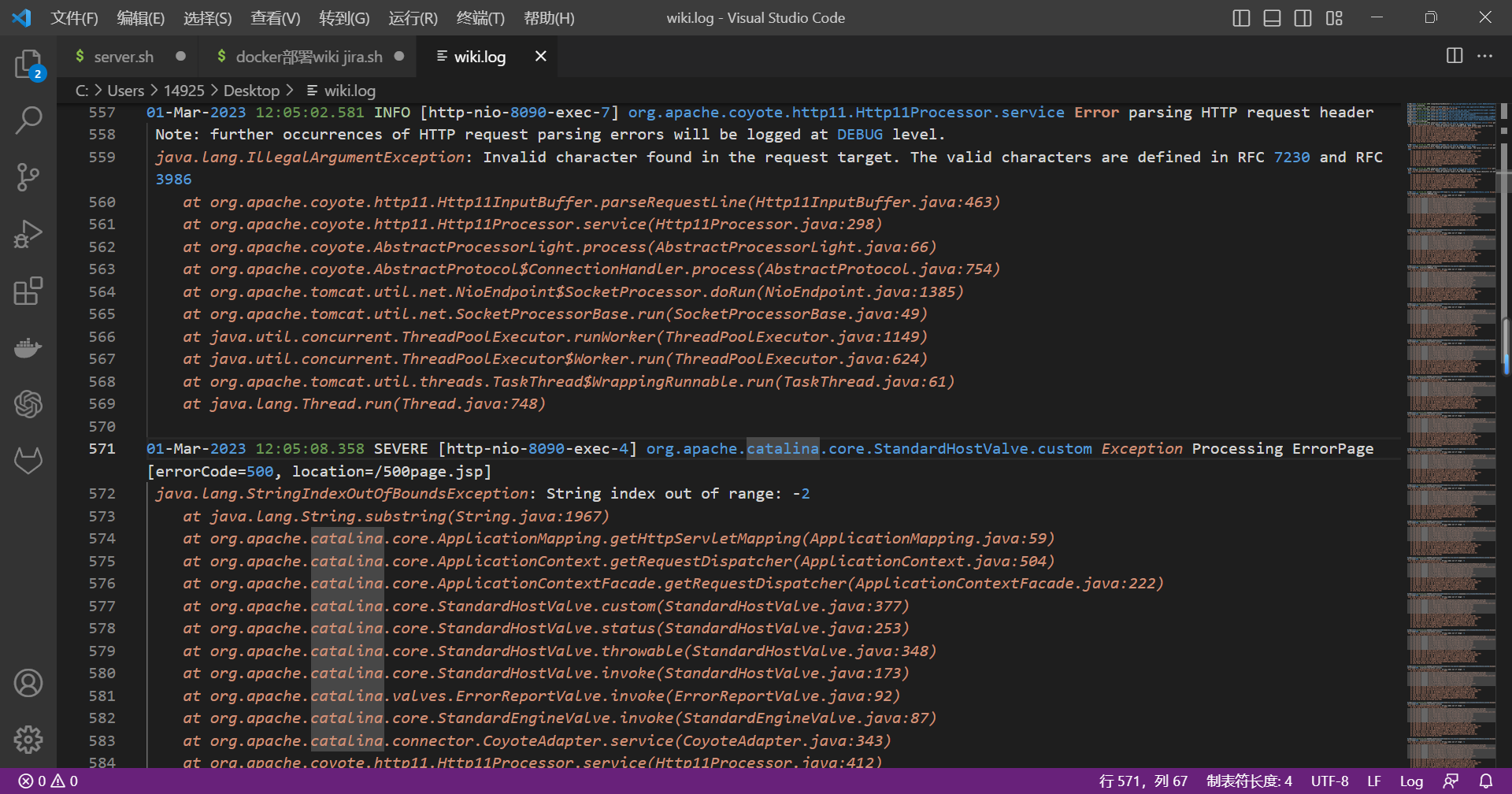
Task: Open the Manage gear settings icon
Action: pyautogui.click(x=28, y=740)
